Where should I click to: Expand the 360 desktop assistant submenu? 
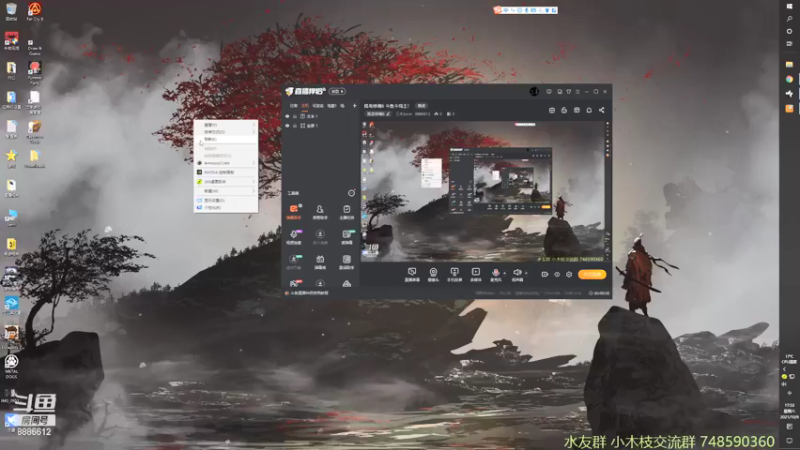(226, 182)
